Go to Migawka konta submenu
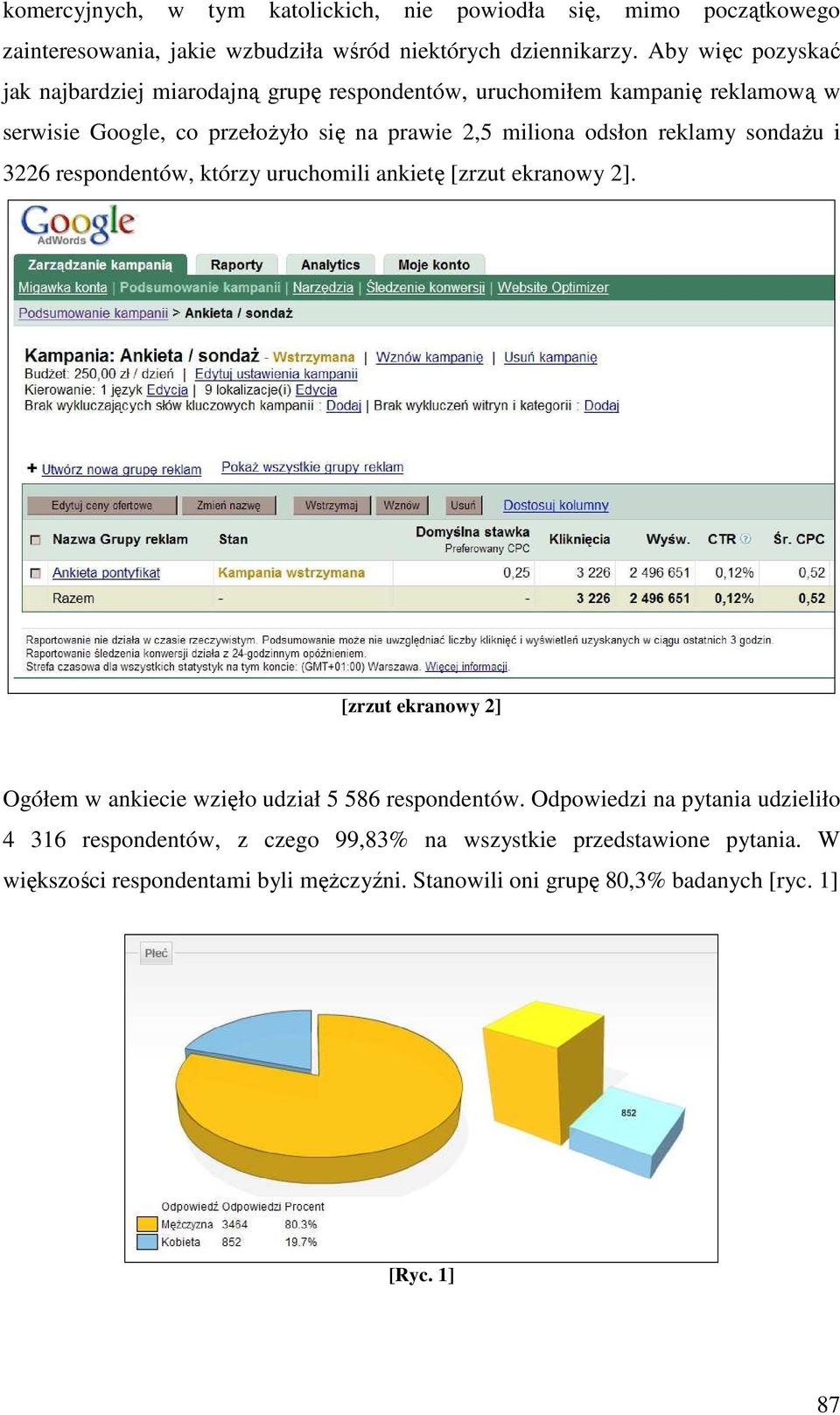This screenshot has height=1415, width=840. click(x=63, y=287)
